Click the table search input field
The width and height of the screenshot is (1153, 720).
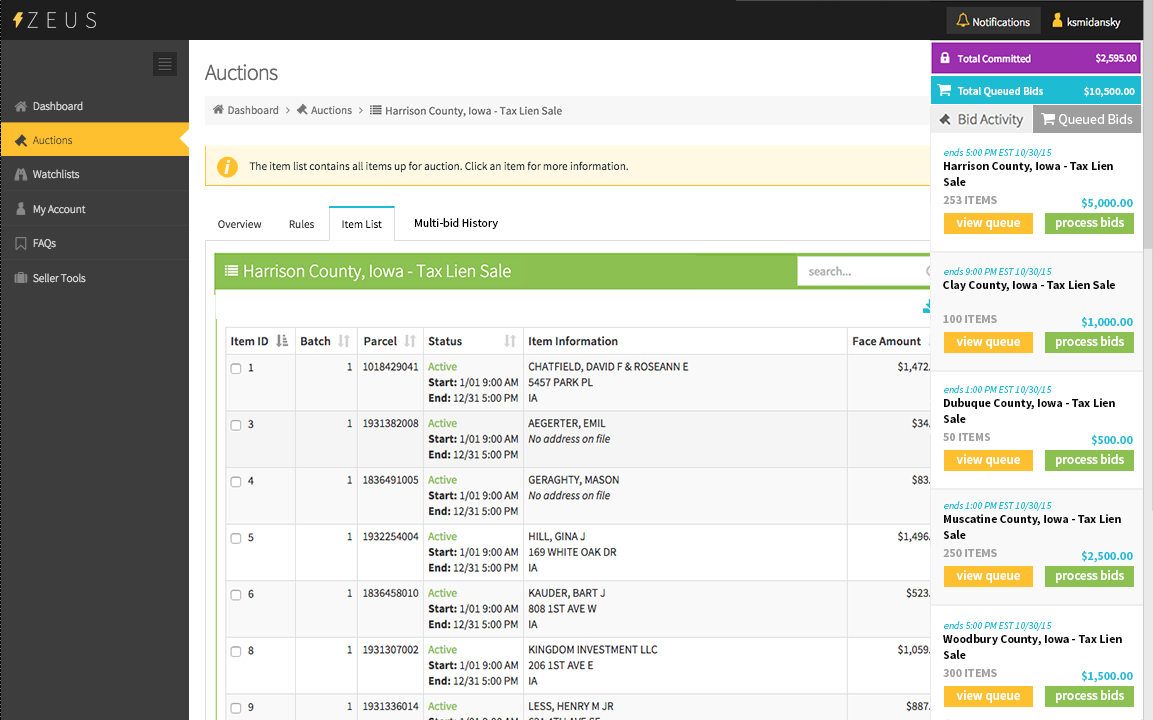coord(864,271)
